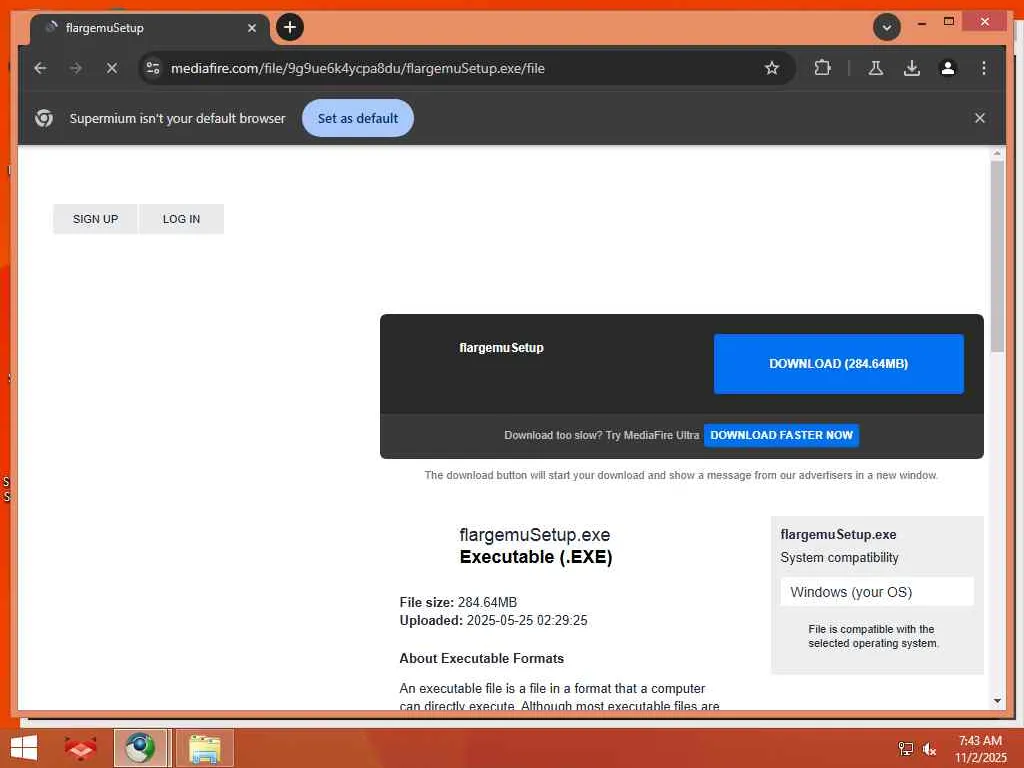Image resolution: width=1024 pixels, height=768 pixels.
Task: Click the scrollbar up arrow
Action: [997, 153]
